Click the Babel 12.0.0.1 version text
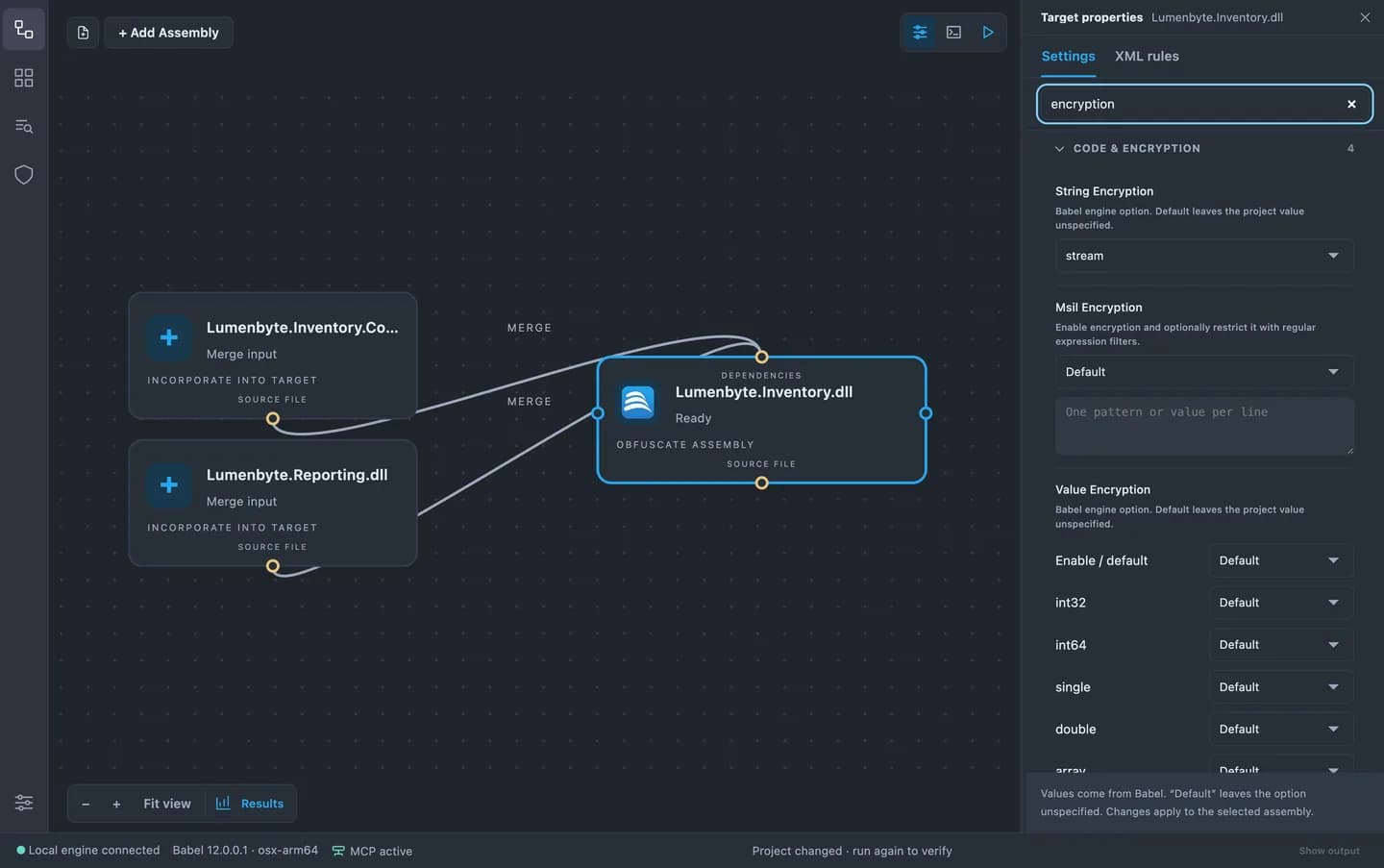 pos(245,850)
